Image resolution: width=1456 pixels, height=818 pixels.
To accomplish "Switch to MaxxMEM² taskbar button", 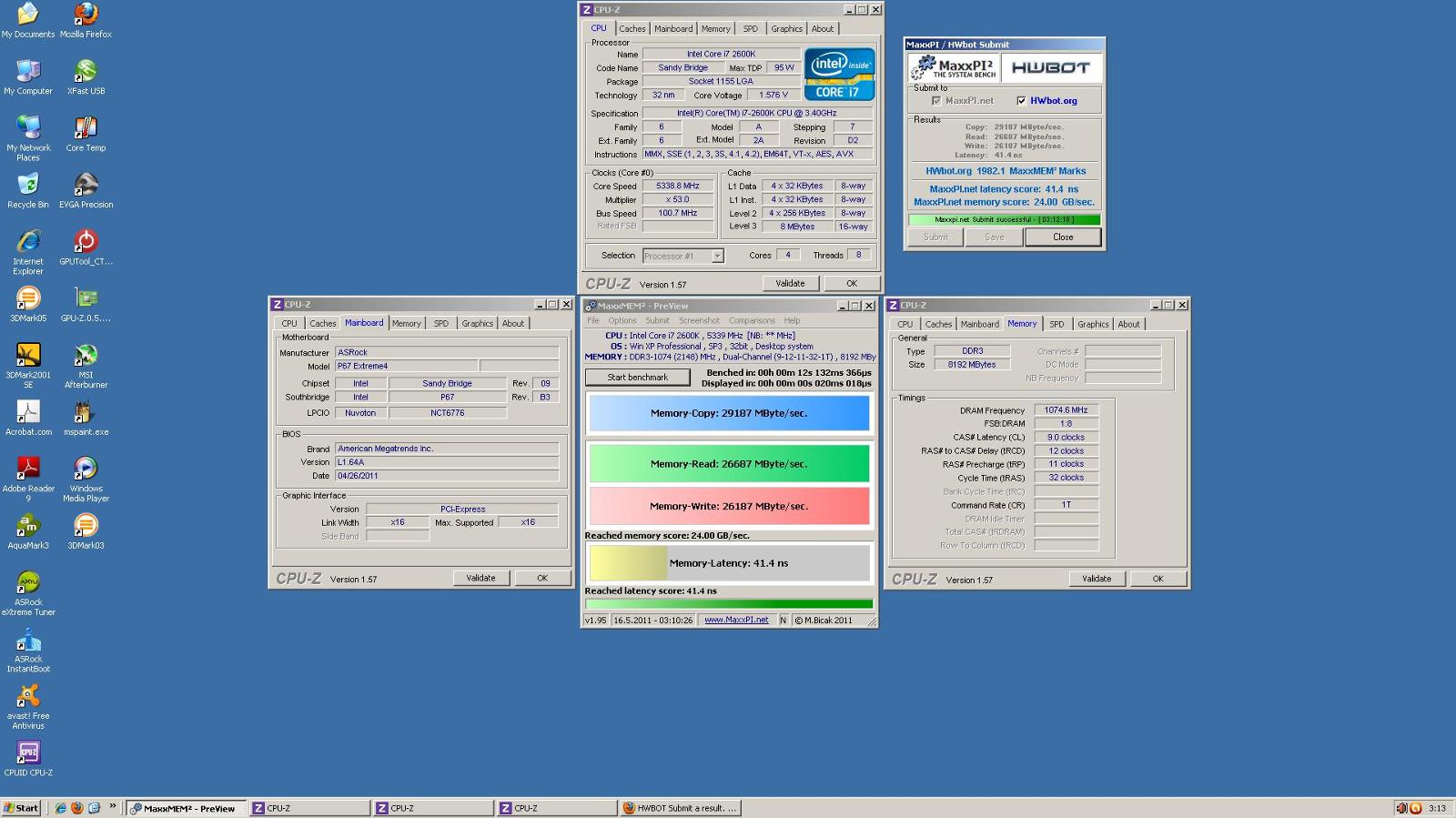I will tap(186, 808).
